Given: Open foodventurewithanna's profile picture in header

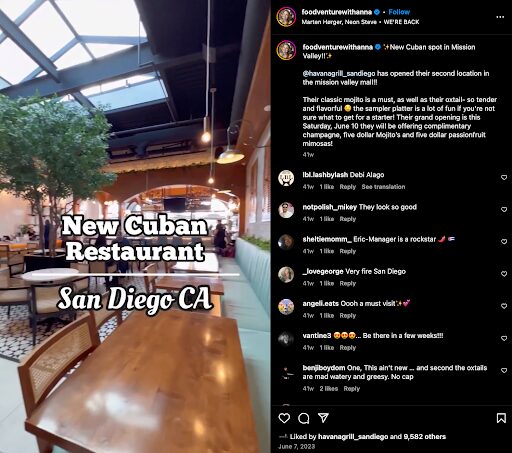Looking at the screenshot, I should 286,16.
